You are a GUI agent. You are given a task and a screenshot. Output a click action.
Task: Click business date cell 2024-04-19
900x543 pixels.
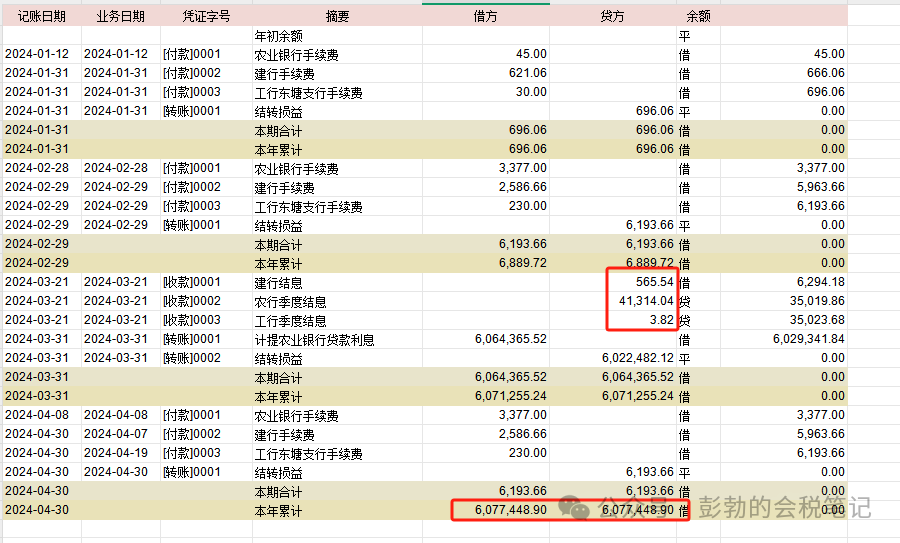coord(121,453)
